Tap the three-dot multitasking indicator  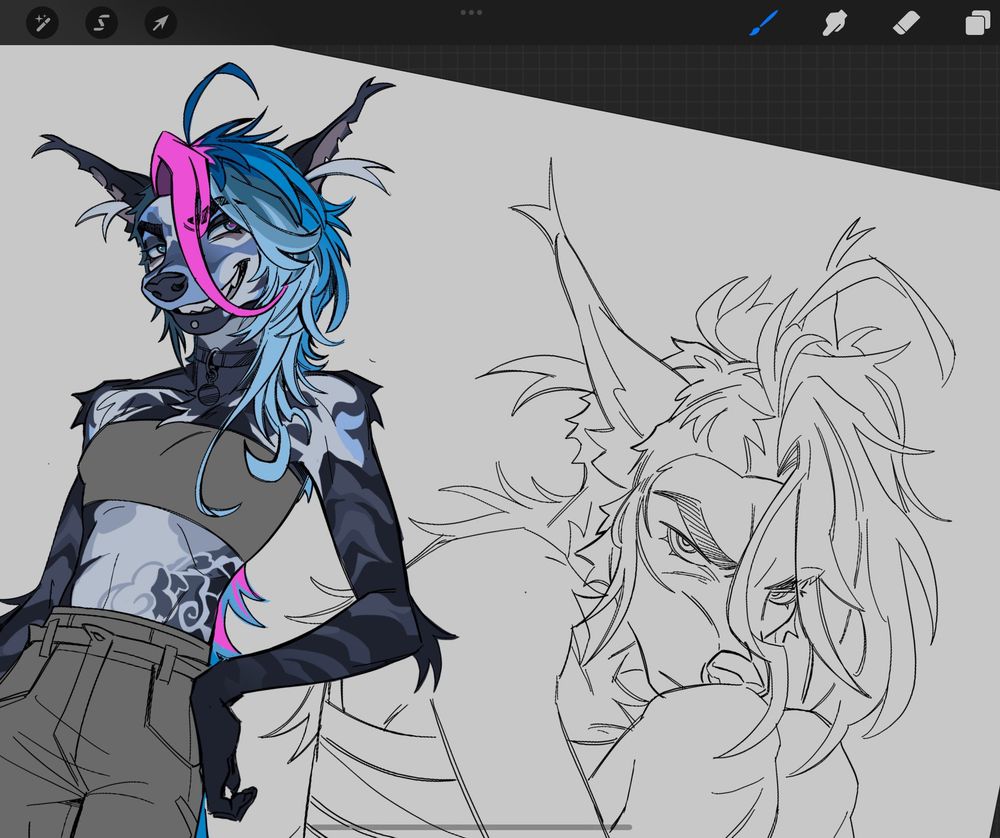point(471,12)
